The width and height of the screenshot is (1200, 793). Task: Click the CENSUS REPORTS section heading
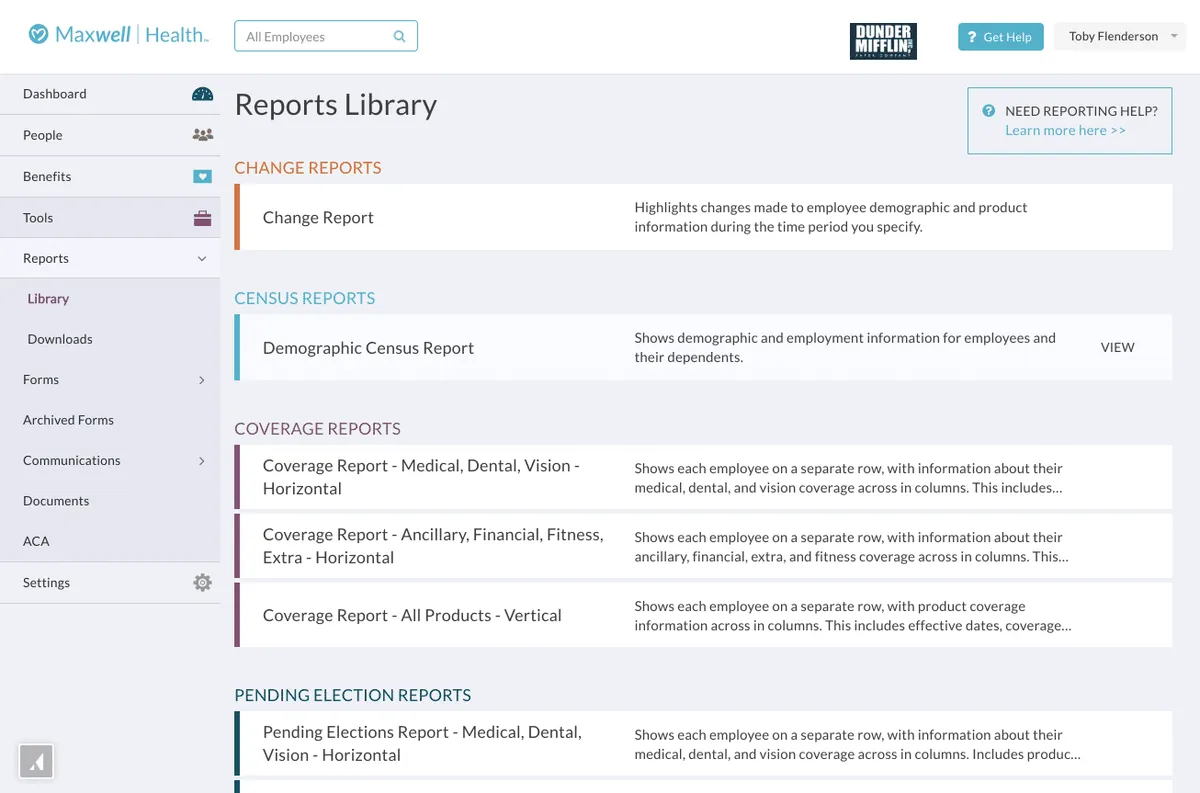click(305, 298)
